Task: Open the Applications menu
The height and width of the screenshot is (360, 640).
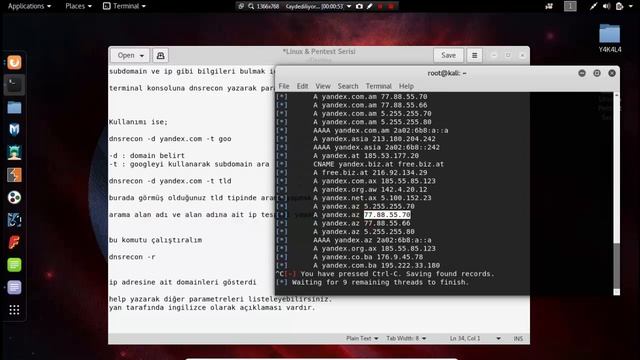Action: coord(29,6)
